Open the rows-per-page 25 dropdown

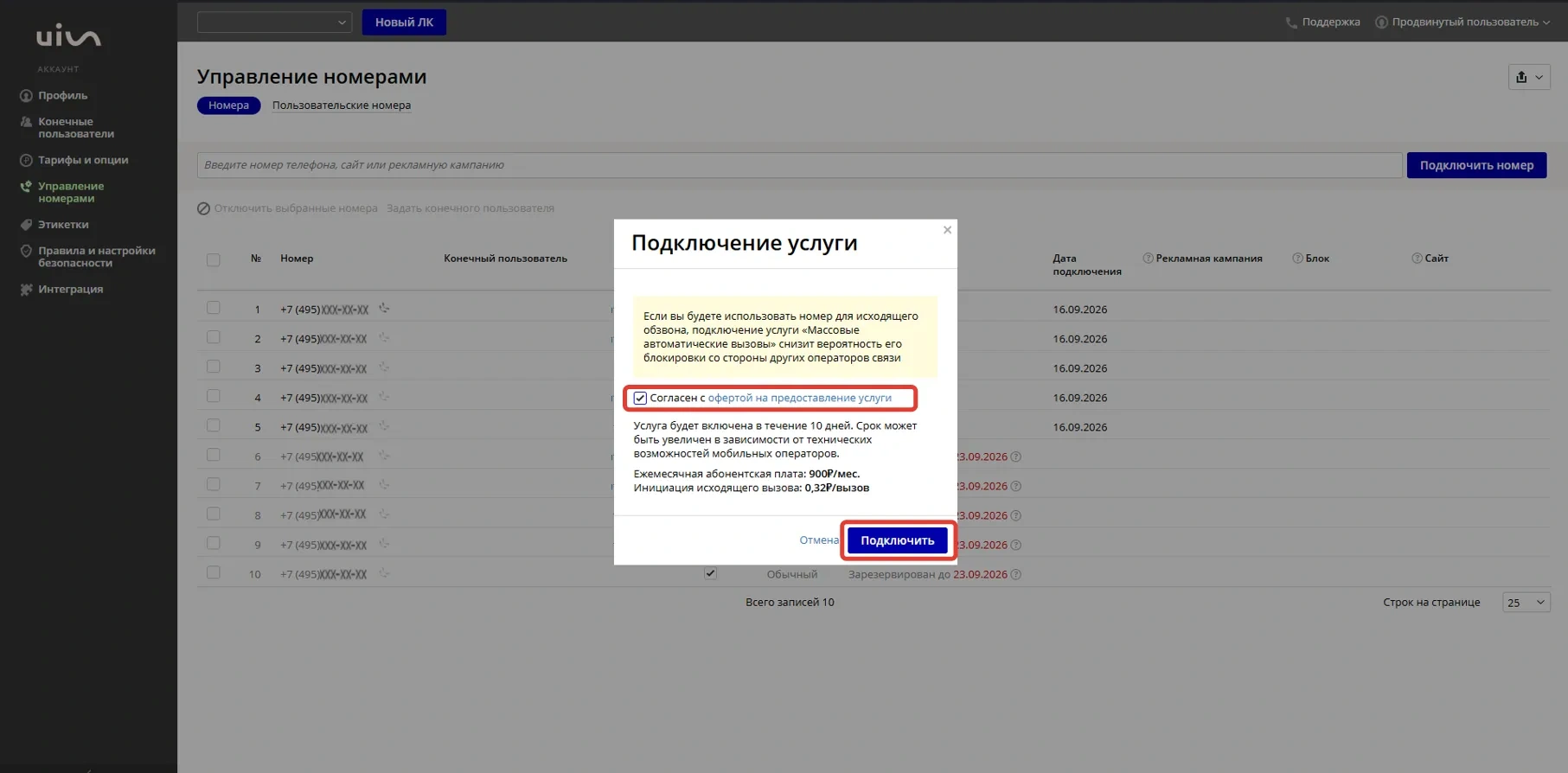click(x=1526, y=603)
